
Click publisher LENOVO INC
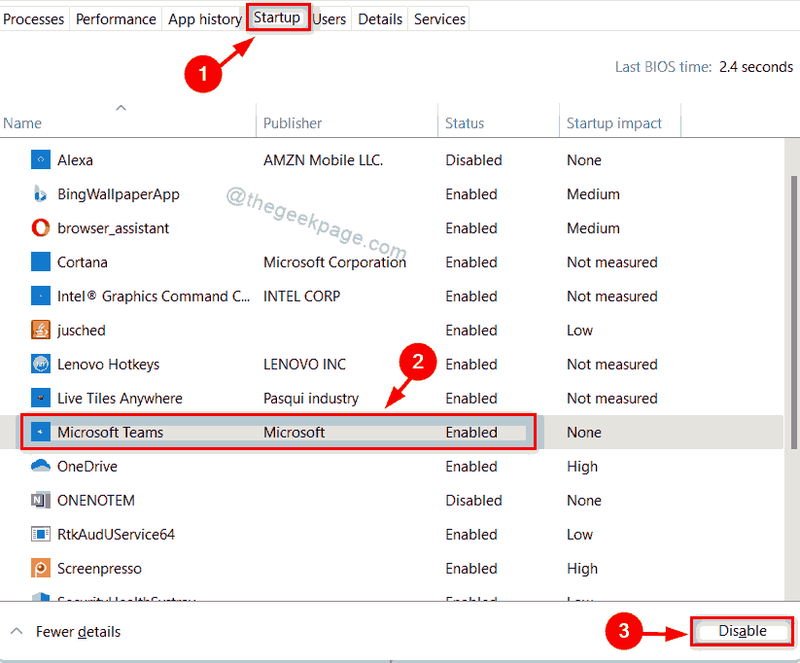click(305, 364)
